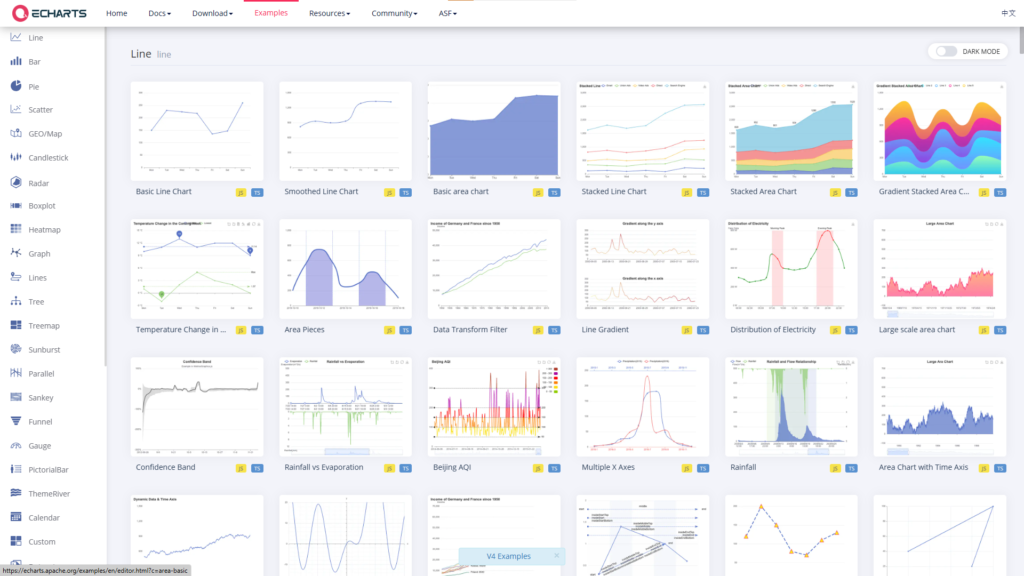Image resolution: width=1024 pixels, height=576 pixels.
Task: Open the Heatmap category icon
Action: pyautogui.click(x=16, y=230)
